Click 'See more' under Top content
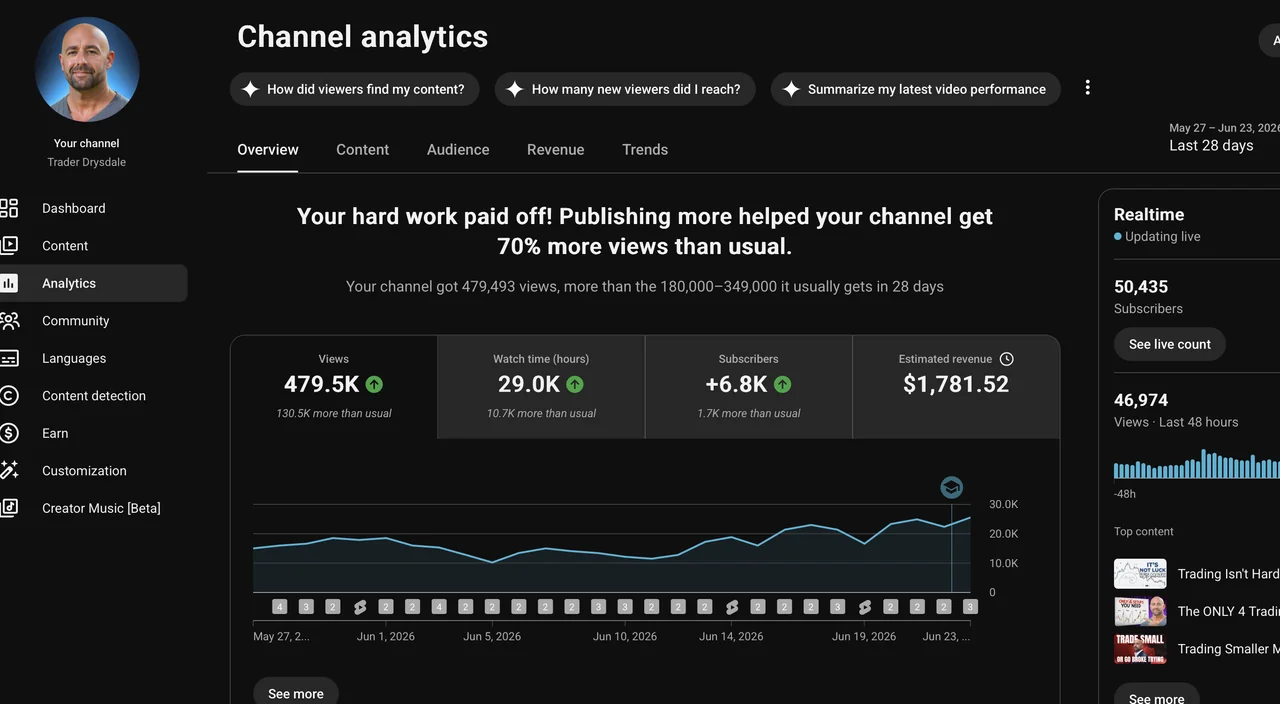Viewport: 1280px width, 704px height. pyautogui.click(x=1157, y=696)
